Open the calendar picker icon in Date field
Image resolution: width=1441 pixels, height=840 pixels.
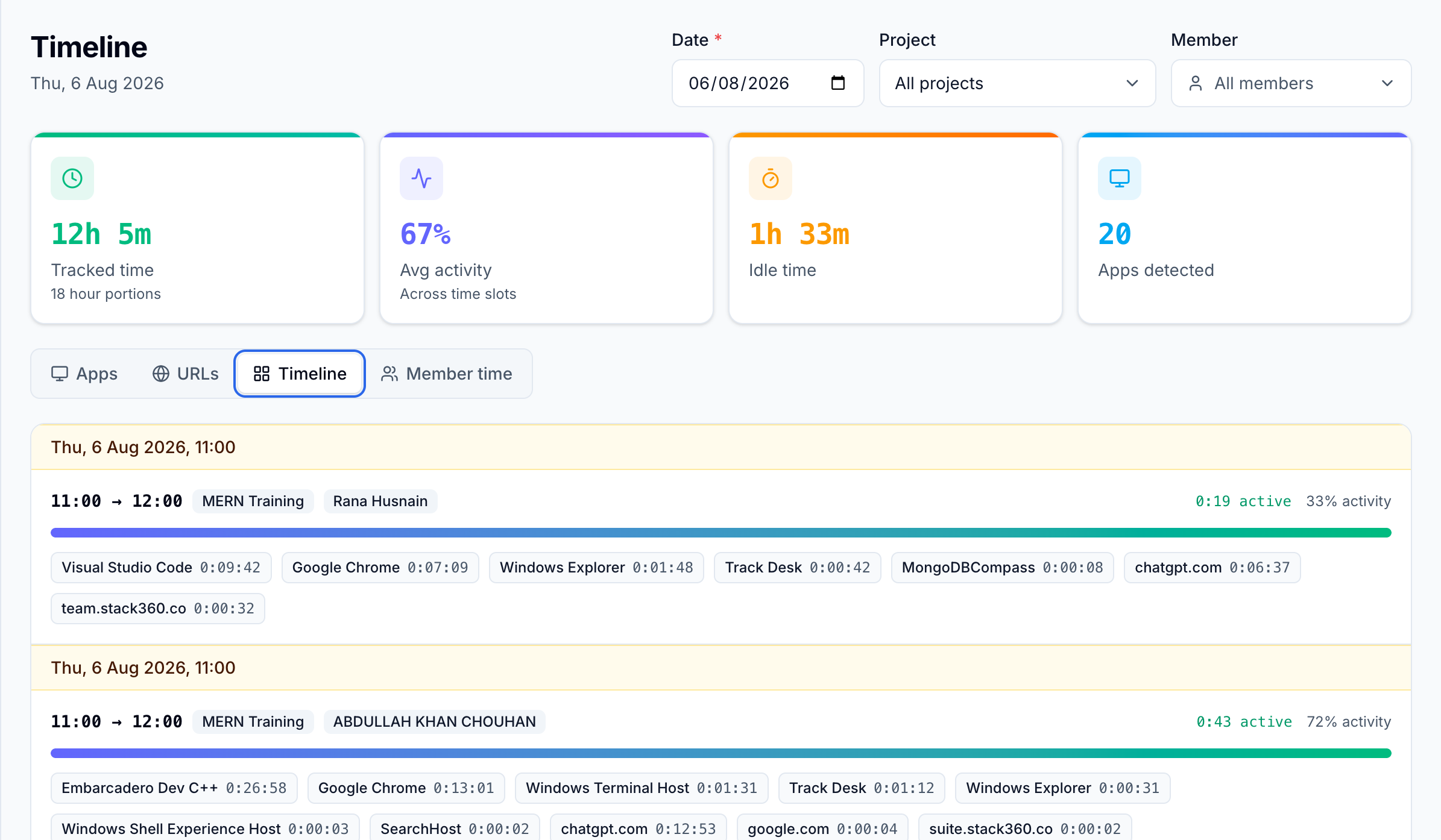(837, 83)
